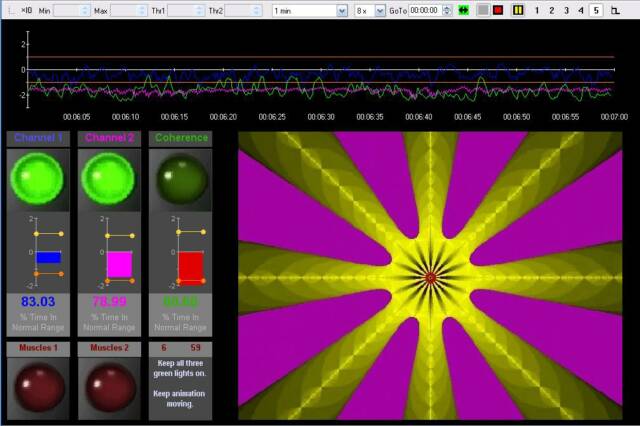Click the Max field stepper arrows
The image size is (640, 426).
tap(142, 11)
